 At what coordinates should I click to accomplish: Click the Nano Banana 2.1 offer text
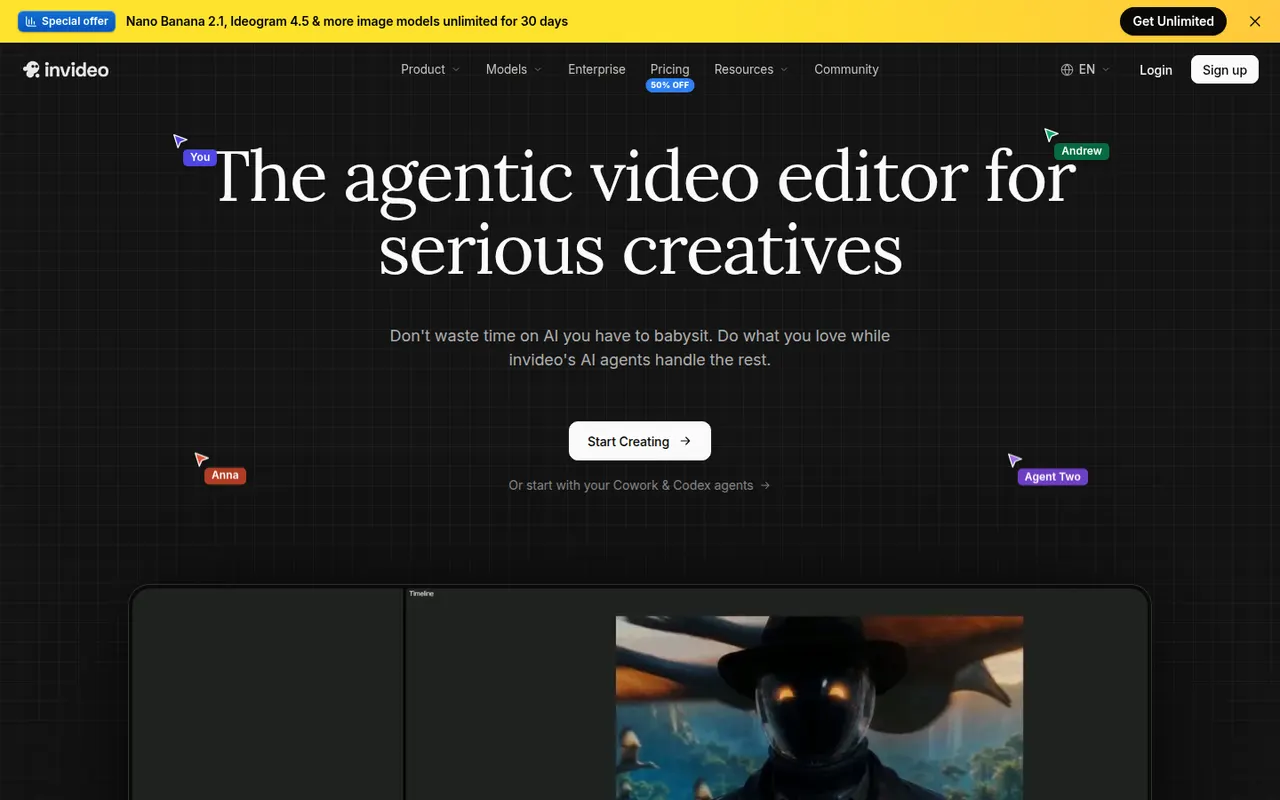(x=347, y=21)
